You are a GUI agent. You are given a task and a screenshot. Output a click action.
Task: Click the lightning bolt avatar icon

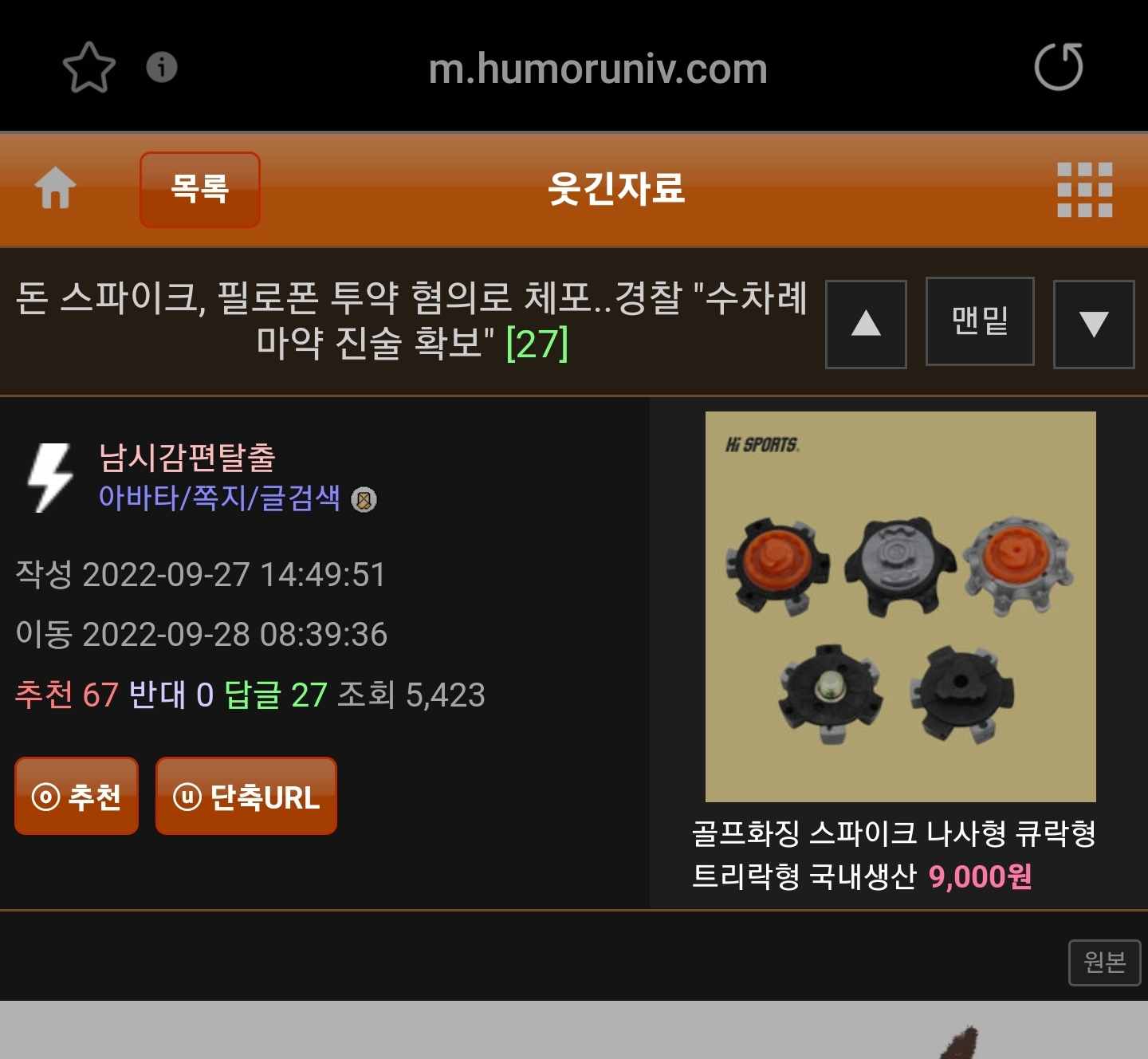coord(50,478)
